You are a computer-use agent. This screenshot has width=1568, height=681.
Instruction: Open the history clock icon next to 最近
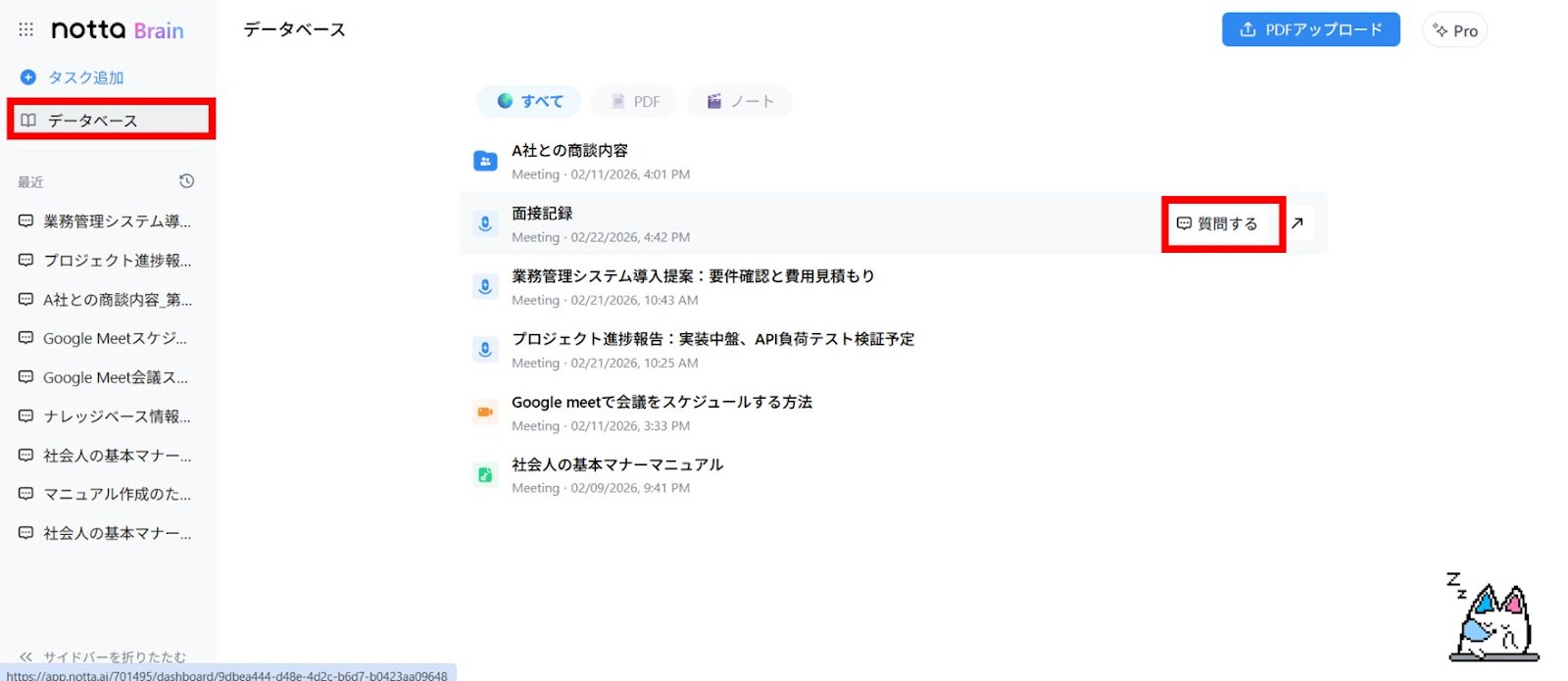186,181
